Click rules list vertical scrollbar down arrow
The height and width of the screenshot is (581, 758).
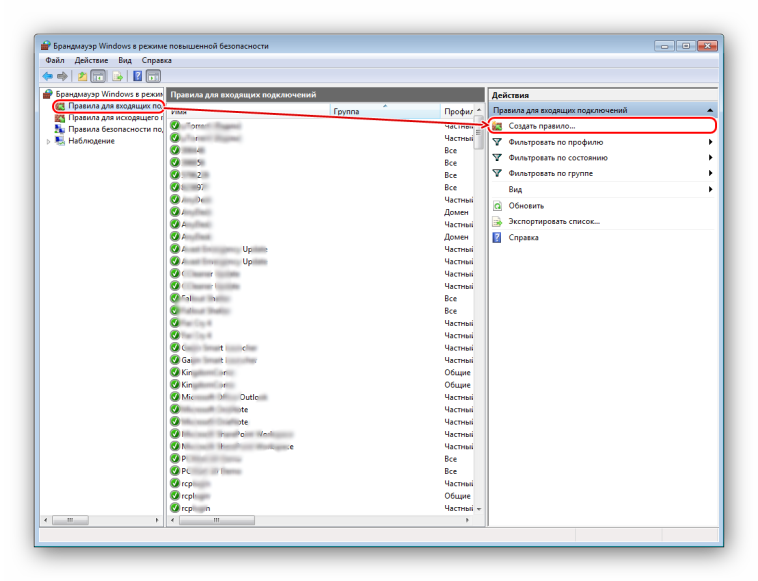pos(479,508)
